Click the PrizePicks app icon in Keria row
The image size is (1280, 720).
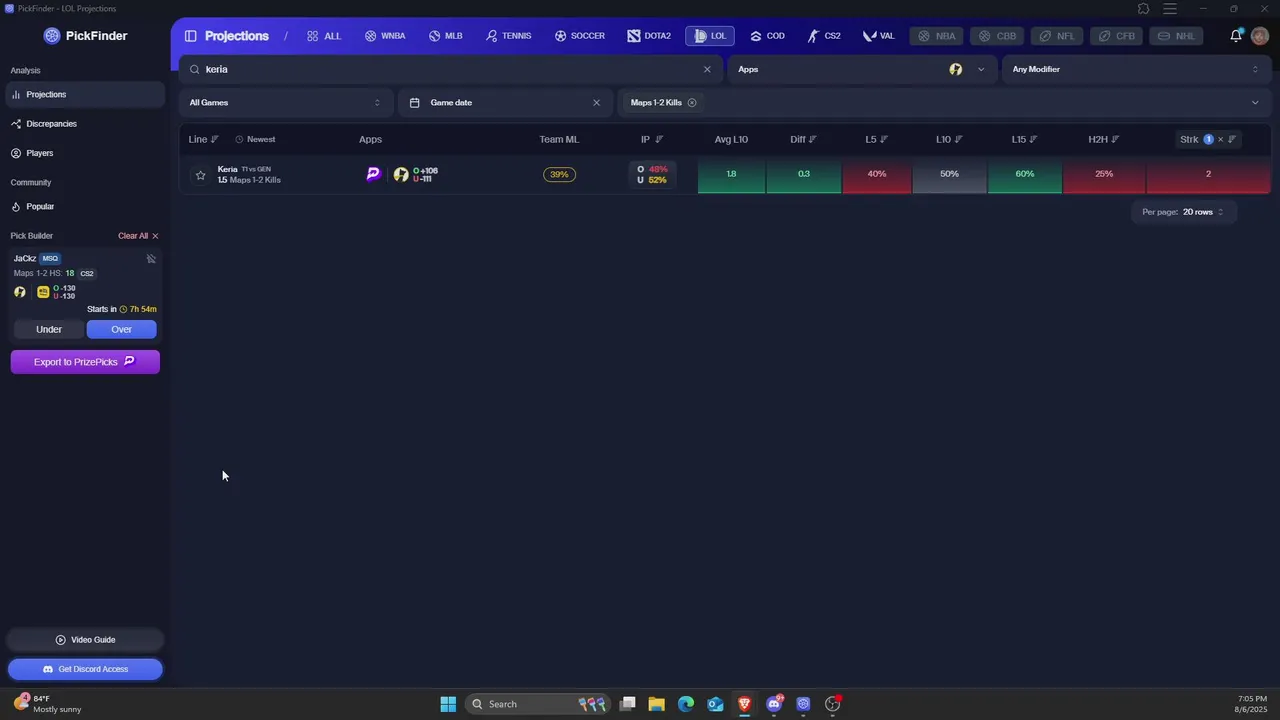[x=373, y=174]
